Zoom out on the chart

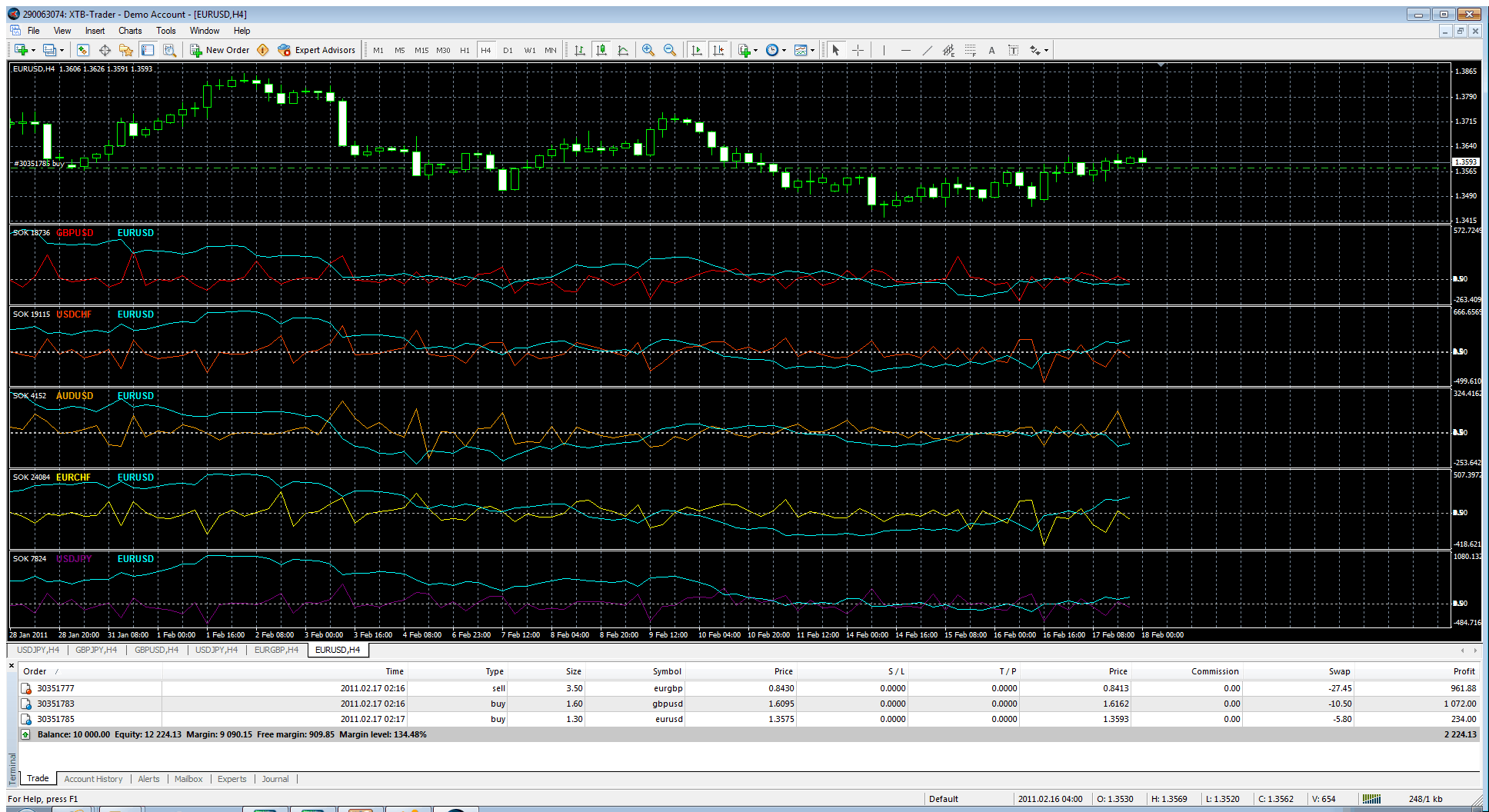tap(670, 50)
